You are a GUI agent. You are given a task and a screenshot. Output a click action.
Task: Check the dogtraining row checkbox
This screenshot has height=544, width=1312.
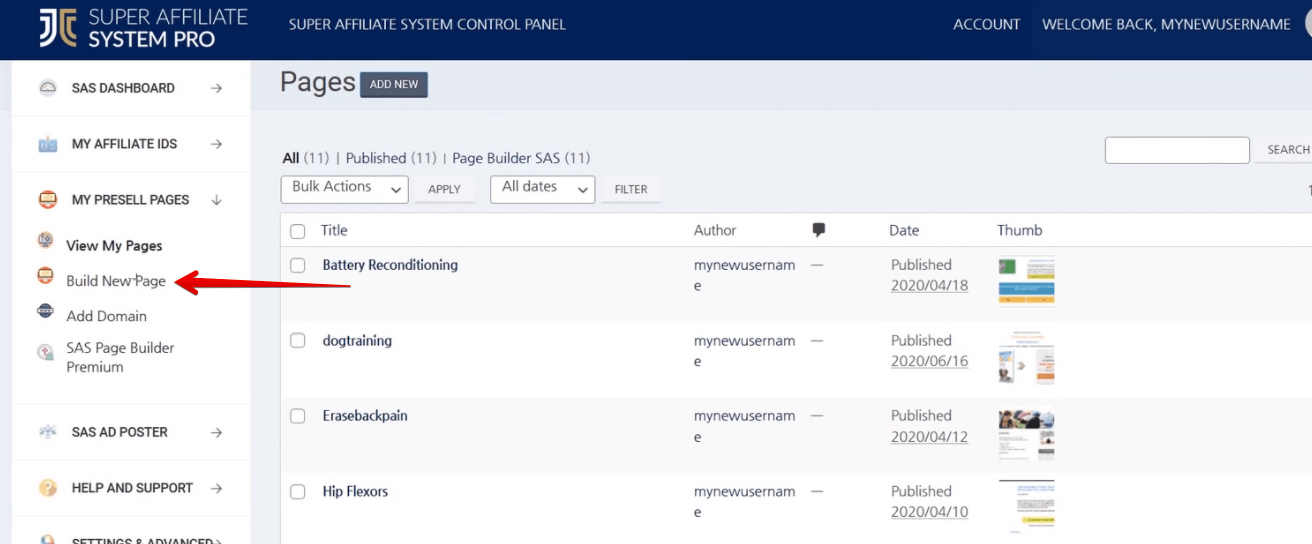coord(298,340)
